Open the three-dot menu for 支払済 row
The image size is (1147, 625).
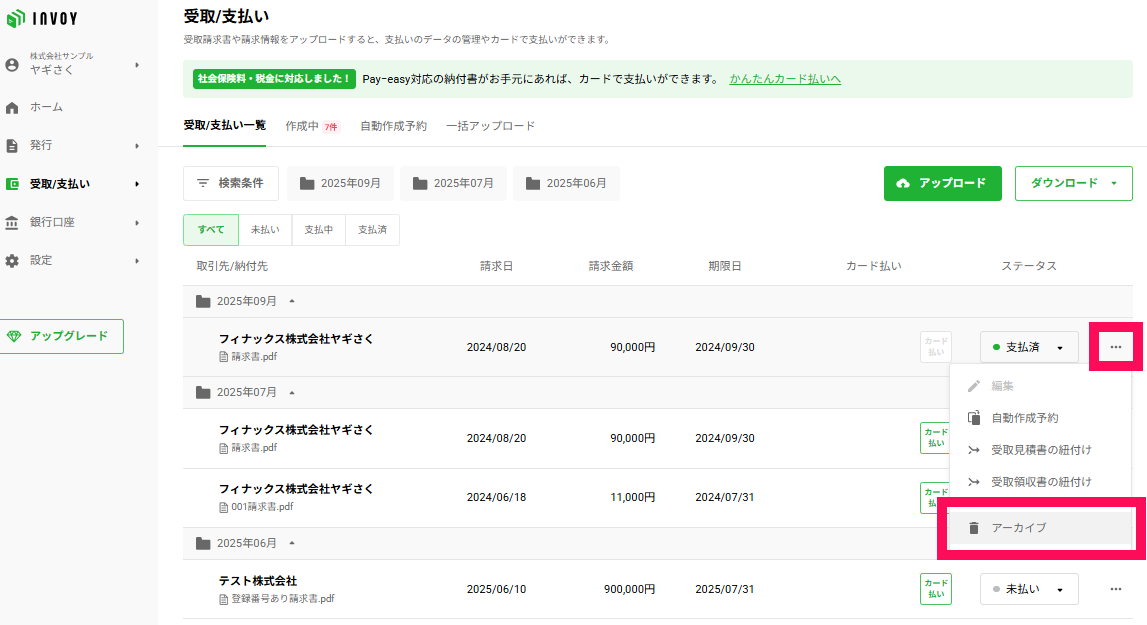point(1116,347)
